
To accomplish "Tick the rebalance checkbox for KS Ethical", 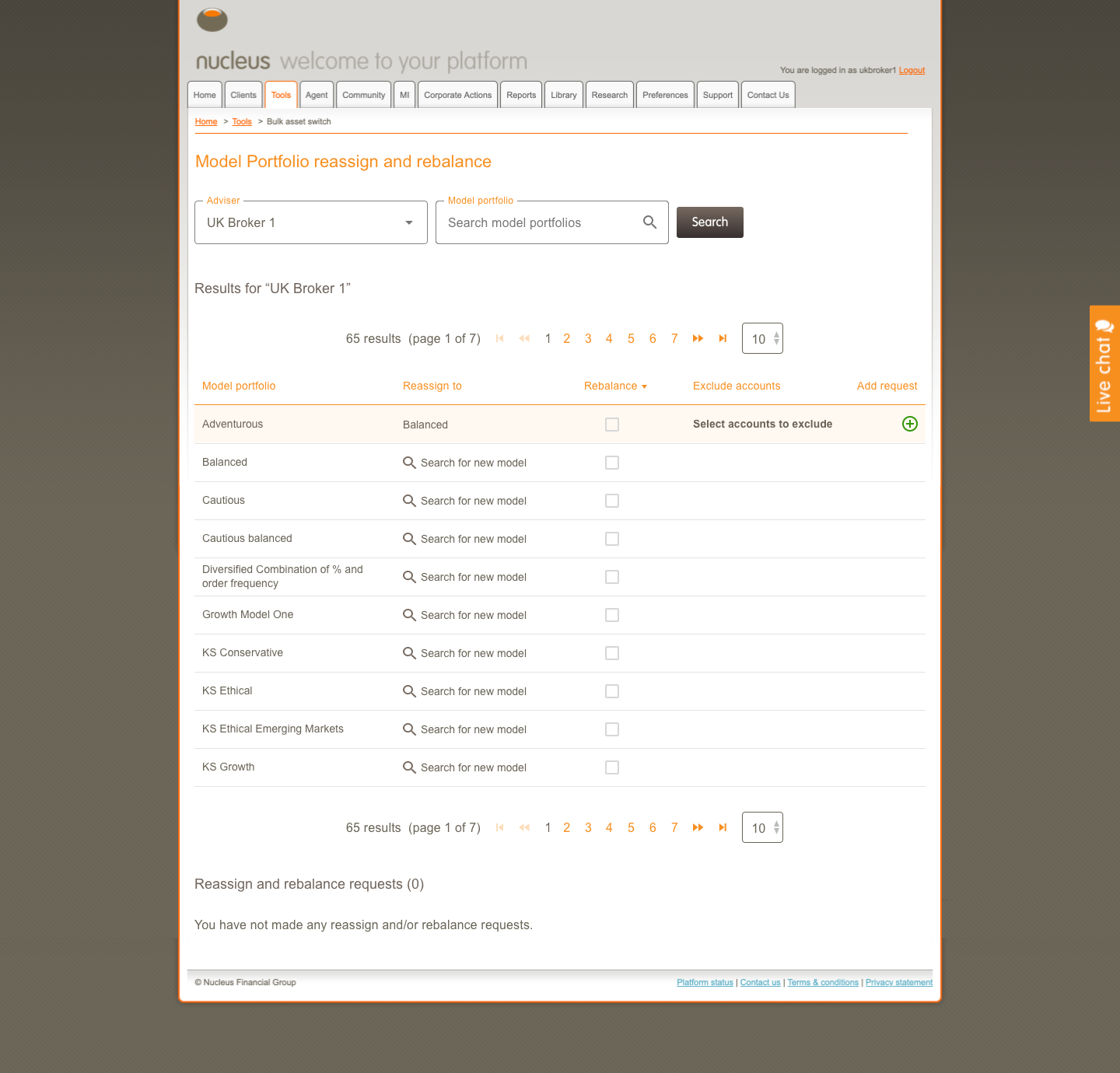I will [612, 691].
